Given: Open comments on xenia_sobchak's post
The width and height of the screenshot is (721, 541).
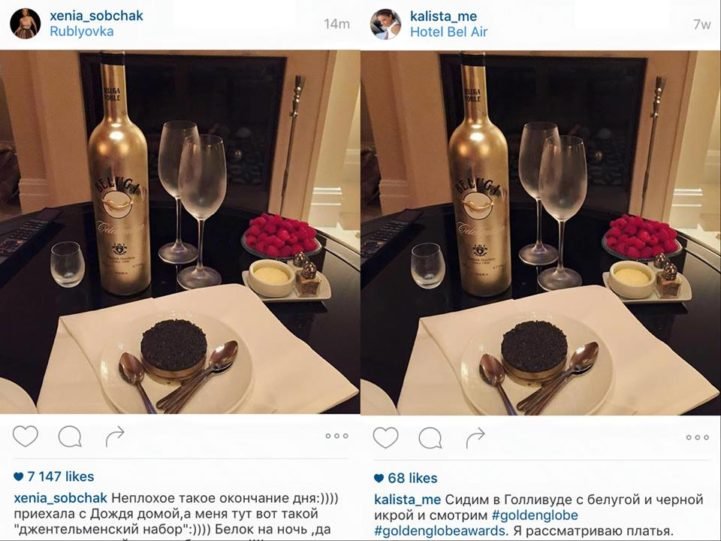Looking at the screenshot, I should tap(70, 437).
